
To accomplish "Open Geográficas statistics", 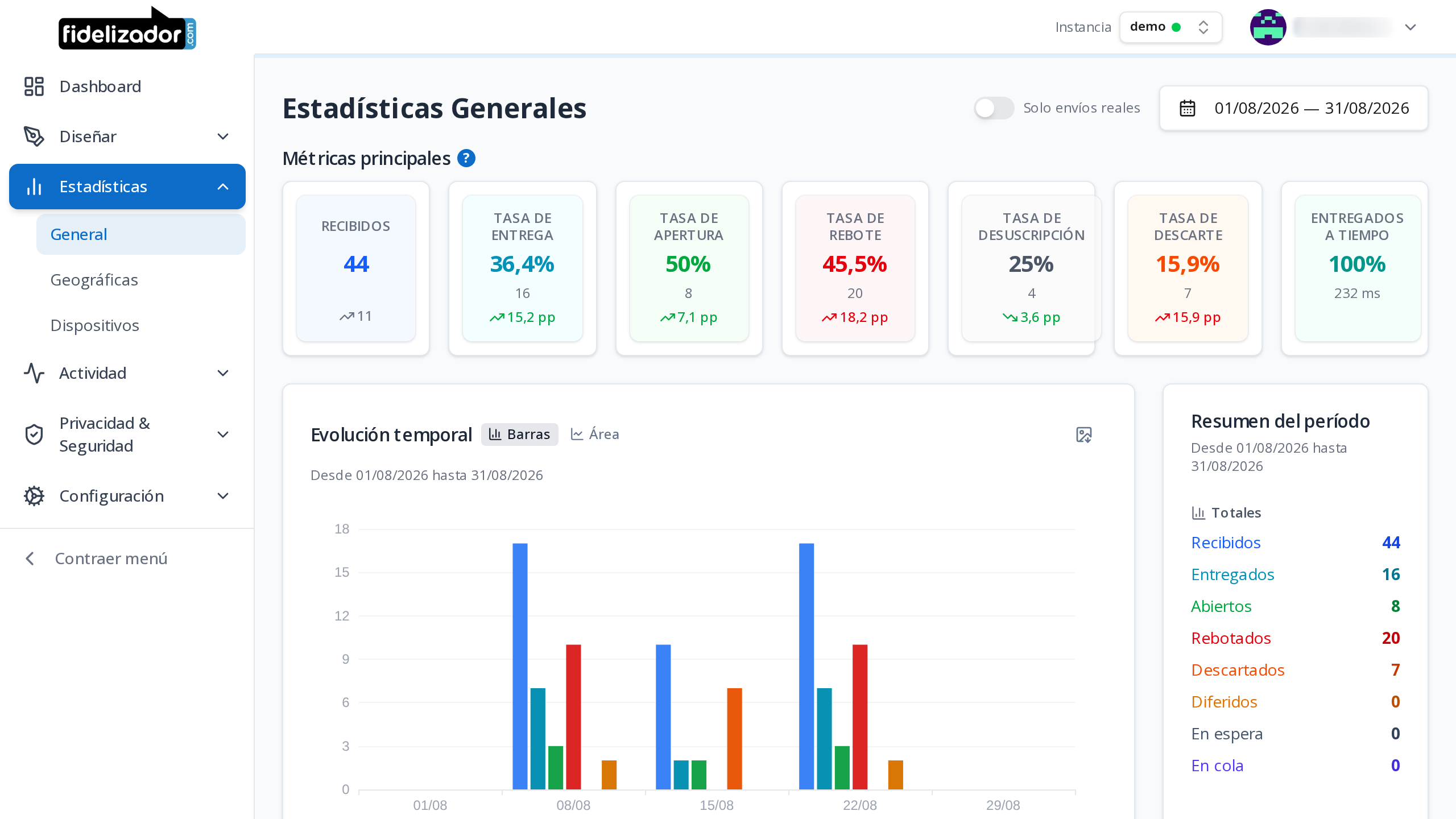I will [141, 280].
